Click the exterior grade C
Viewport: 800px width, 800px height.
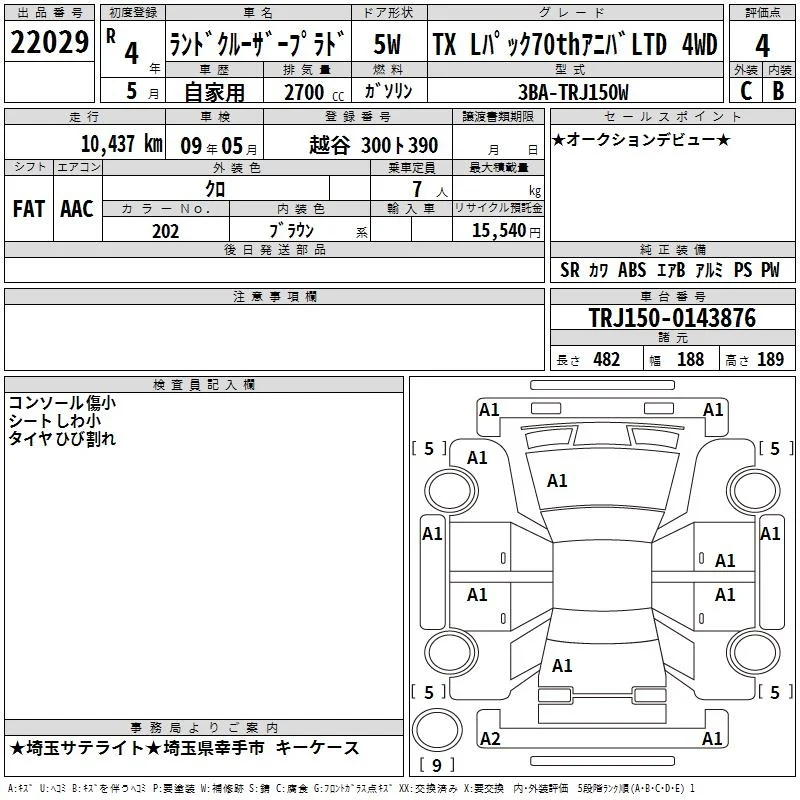pyautogui.click(x=746, y=91)
